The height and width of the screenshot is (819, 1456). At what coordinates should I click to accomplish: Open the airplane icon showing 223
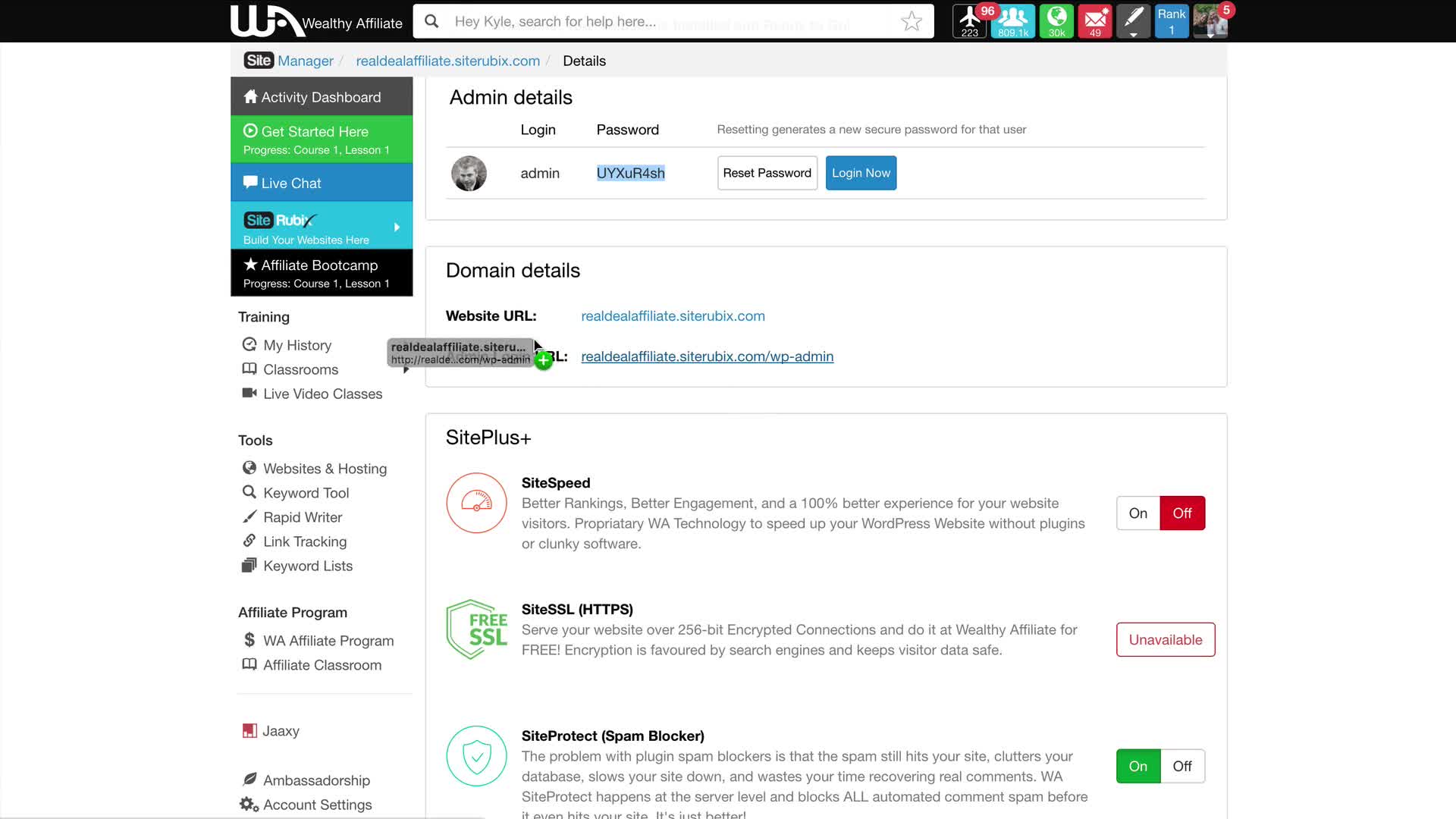[970, 21]
